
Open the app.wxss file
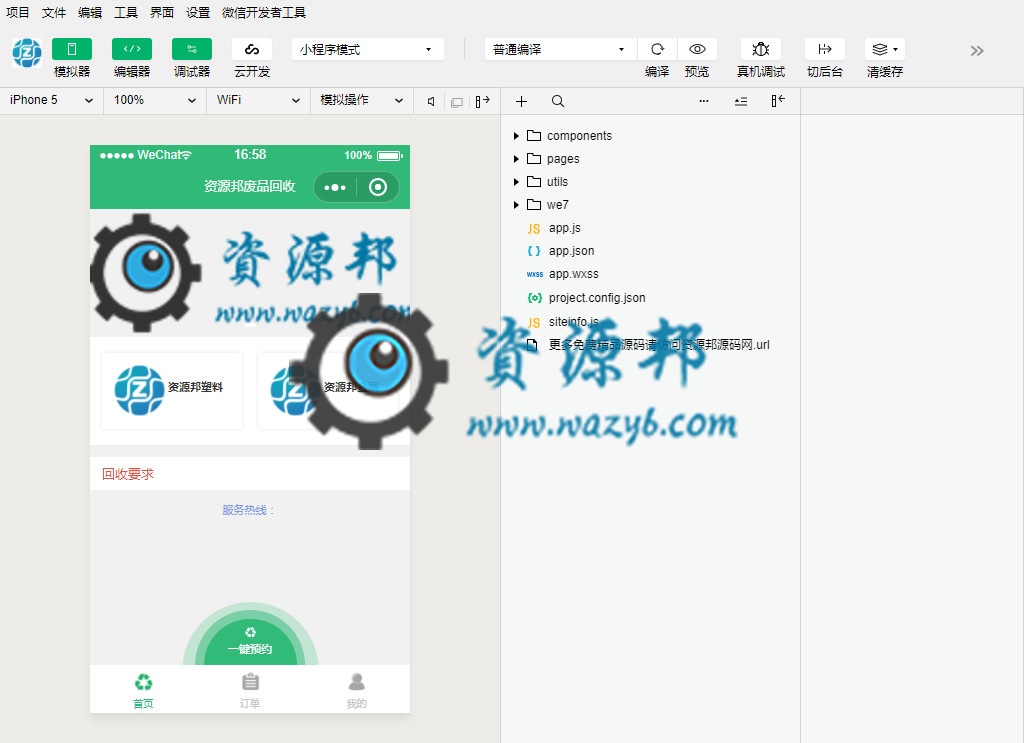pyautogui.click(x=573, y=274)
